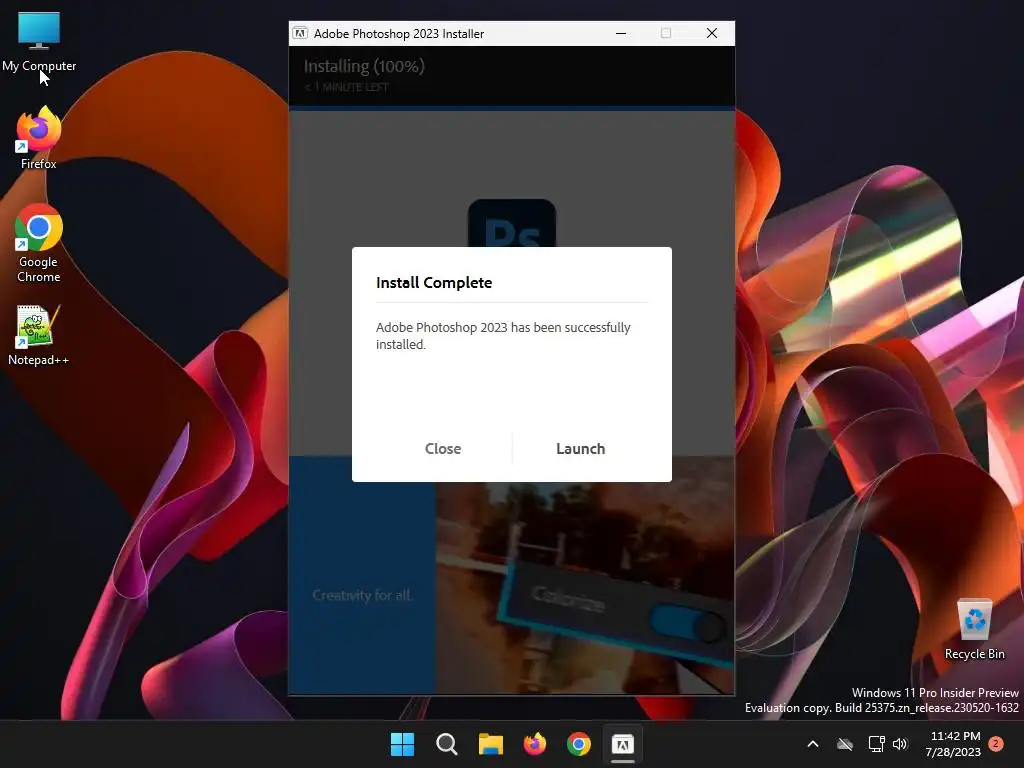Click the 'Installing (100%)' status text
The image size is (1024, 768).
364,66
